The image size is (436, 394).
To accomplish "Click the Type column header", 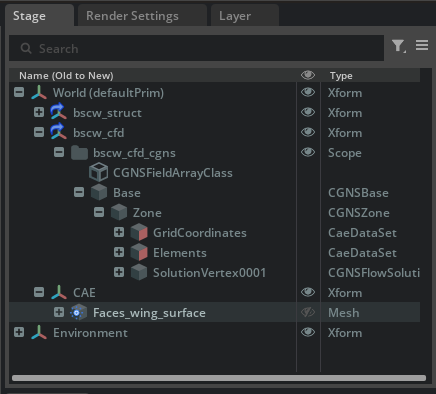I will [341, 76].
